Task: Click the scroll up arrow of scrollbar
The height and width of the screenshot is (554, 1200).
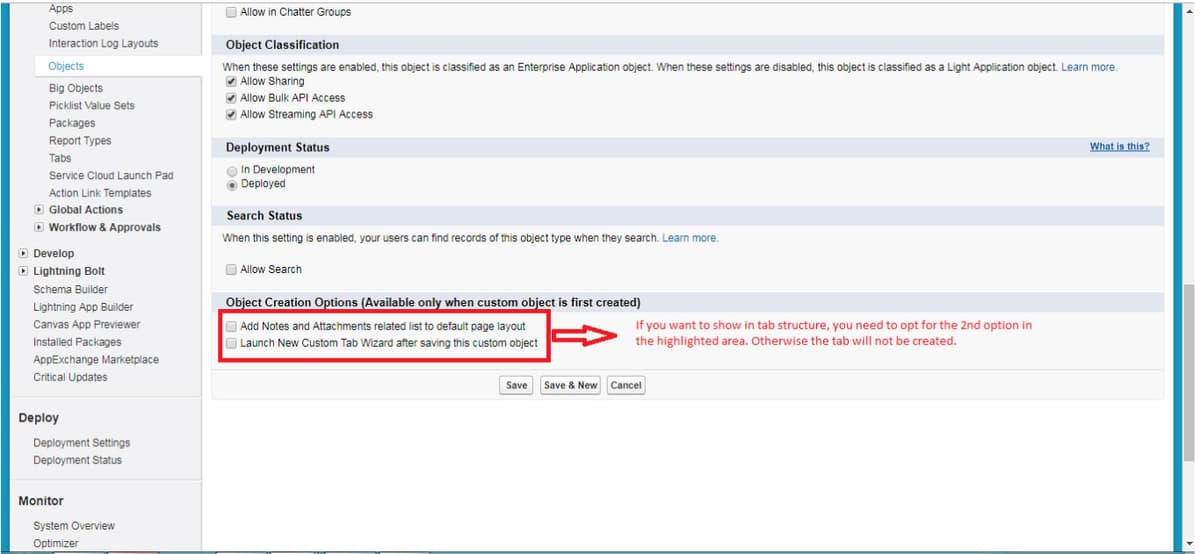Action: (x=1187, y=8)
